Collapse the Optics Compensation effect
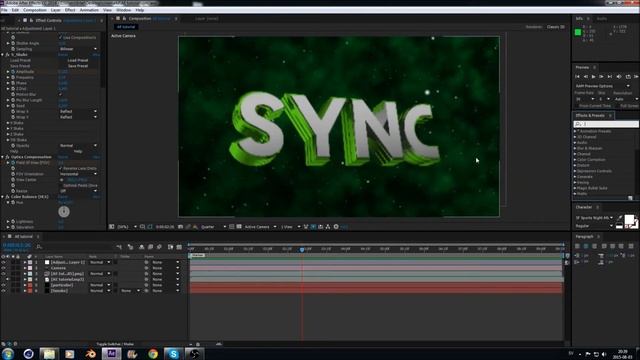Image resolution: width=640 pixels, height=360 pixels. (2, 157)
